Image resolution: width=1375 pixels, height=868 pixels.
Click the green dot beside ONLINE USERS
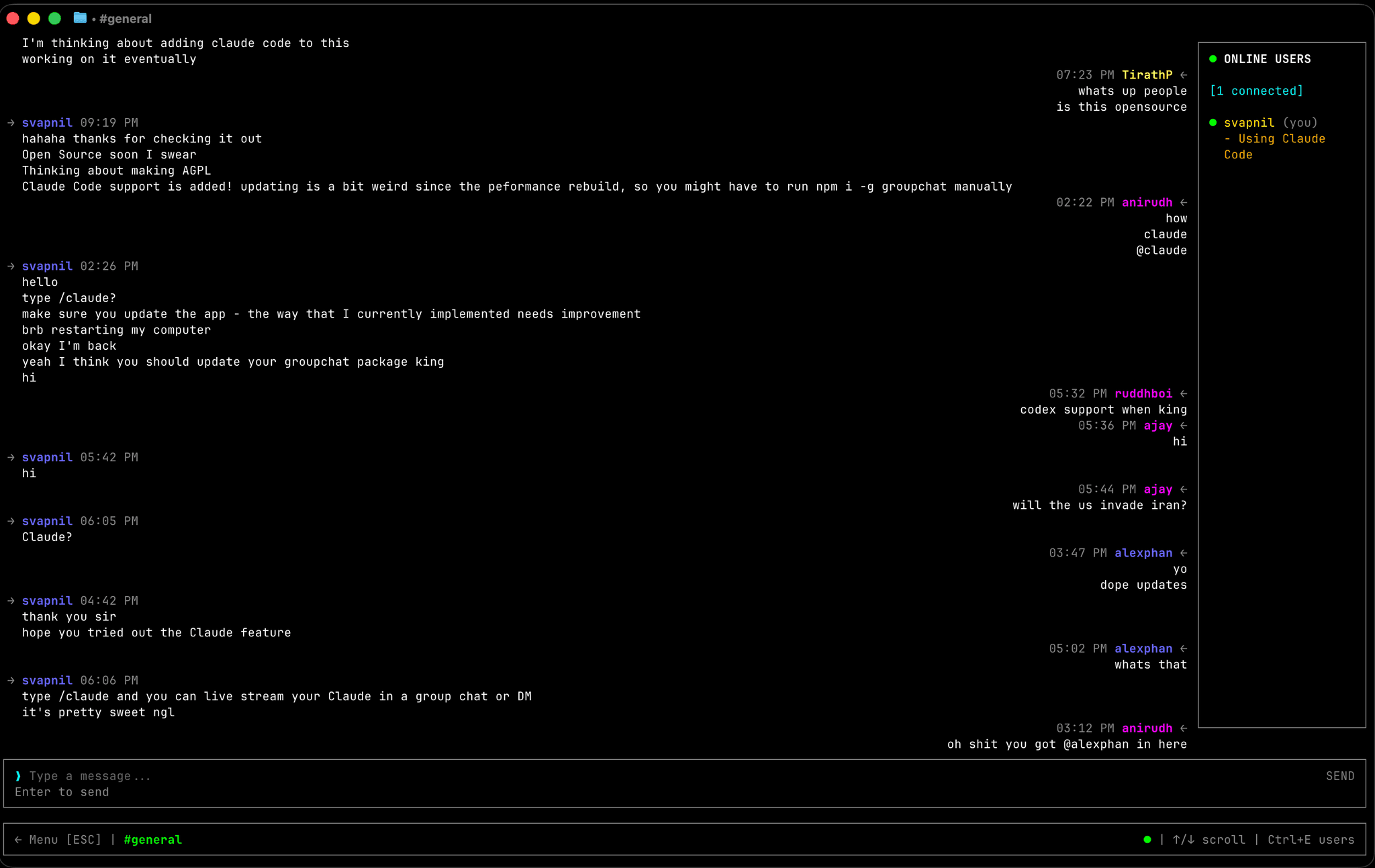[1213, 58]
